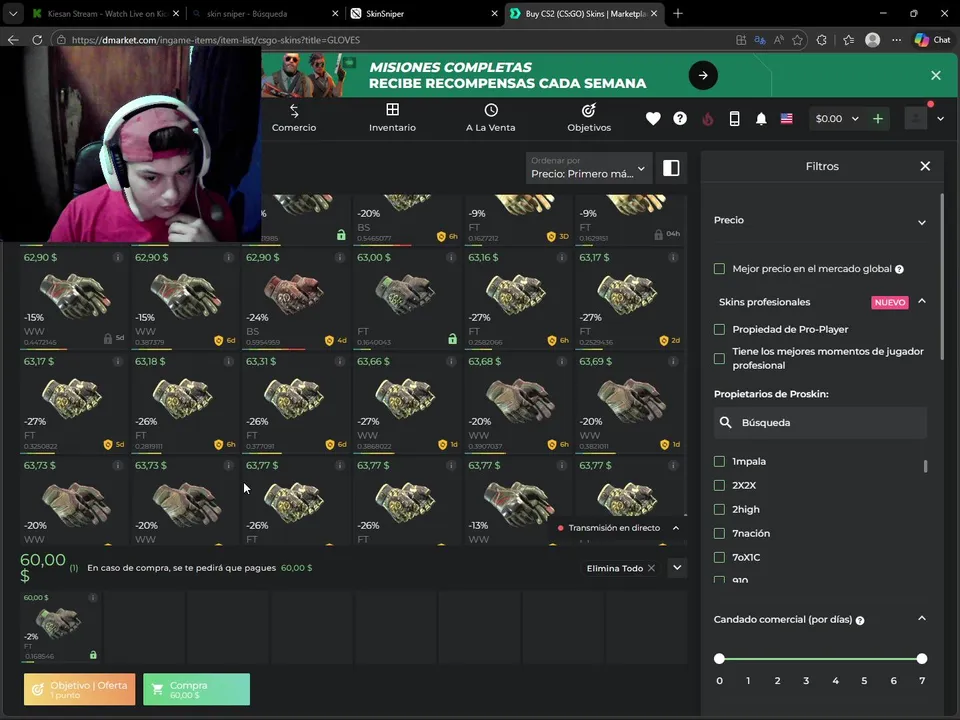This screenshot has width=960, height=720.
Task: Open a new browser tab
Action: 678,13
